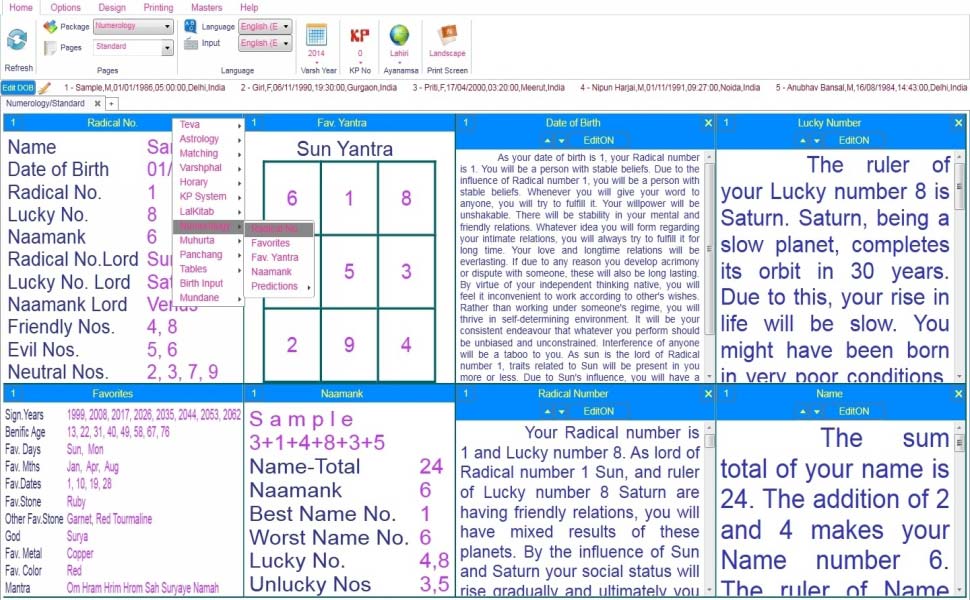Screen dimensions: 970x600
Task: Click the up arrow in Radical Number panel
Action: click(x=547, y=412)
